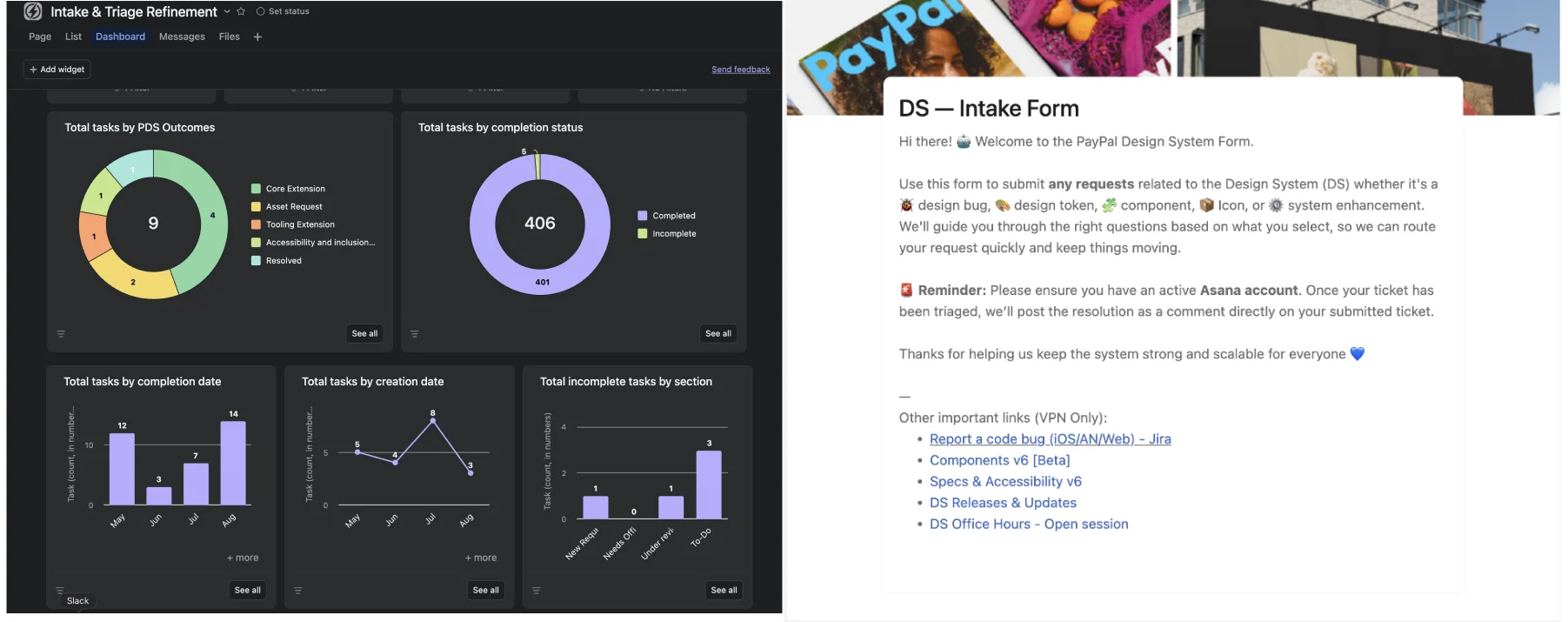
Task: Click the Tooling Extension legend swatch
Action: coord(256,224)
